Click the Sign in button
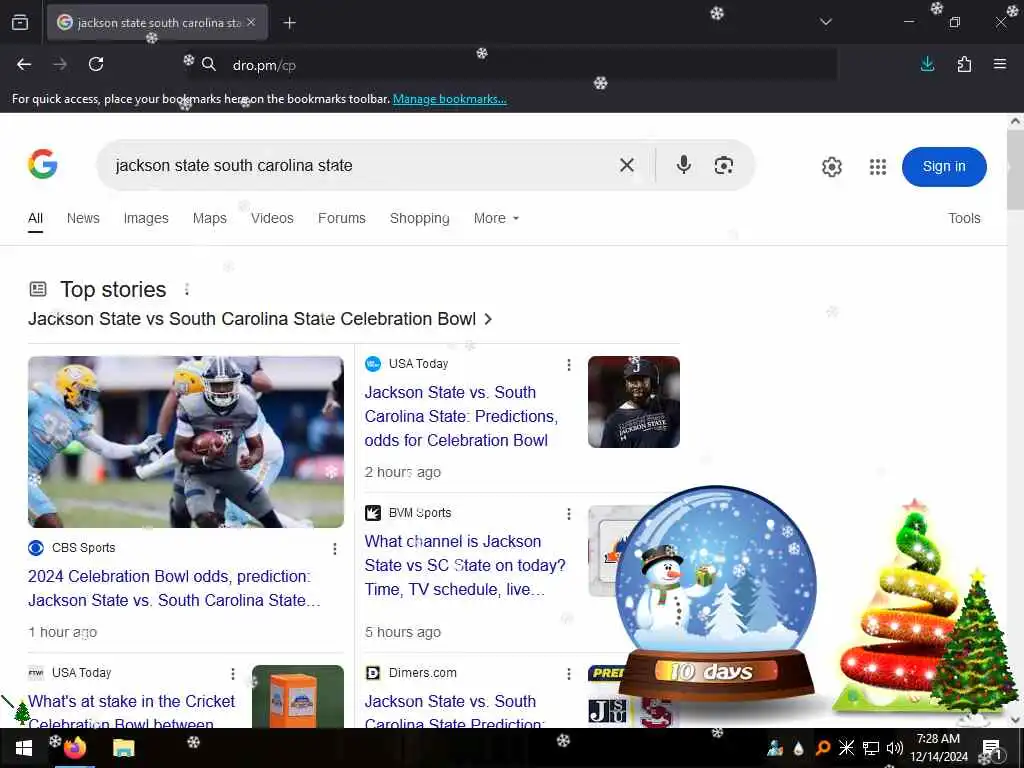This screenshot has width=1024, height=768. coord(944,167)
